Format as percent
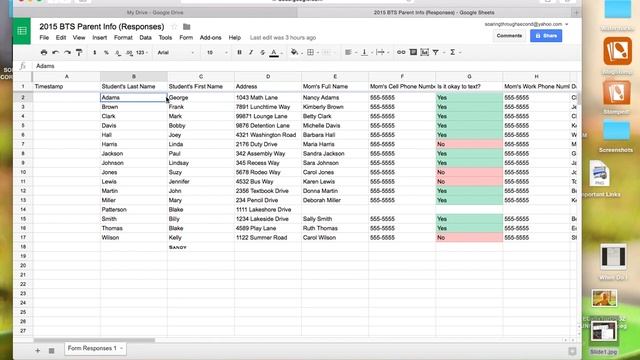The width and height of the screenshot is (640, 360). point(106,52)
